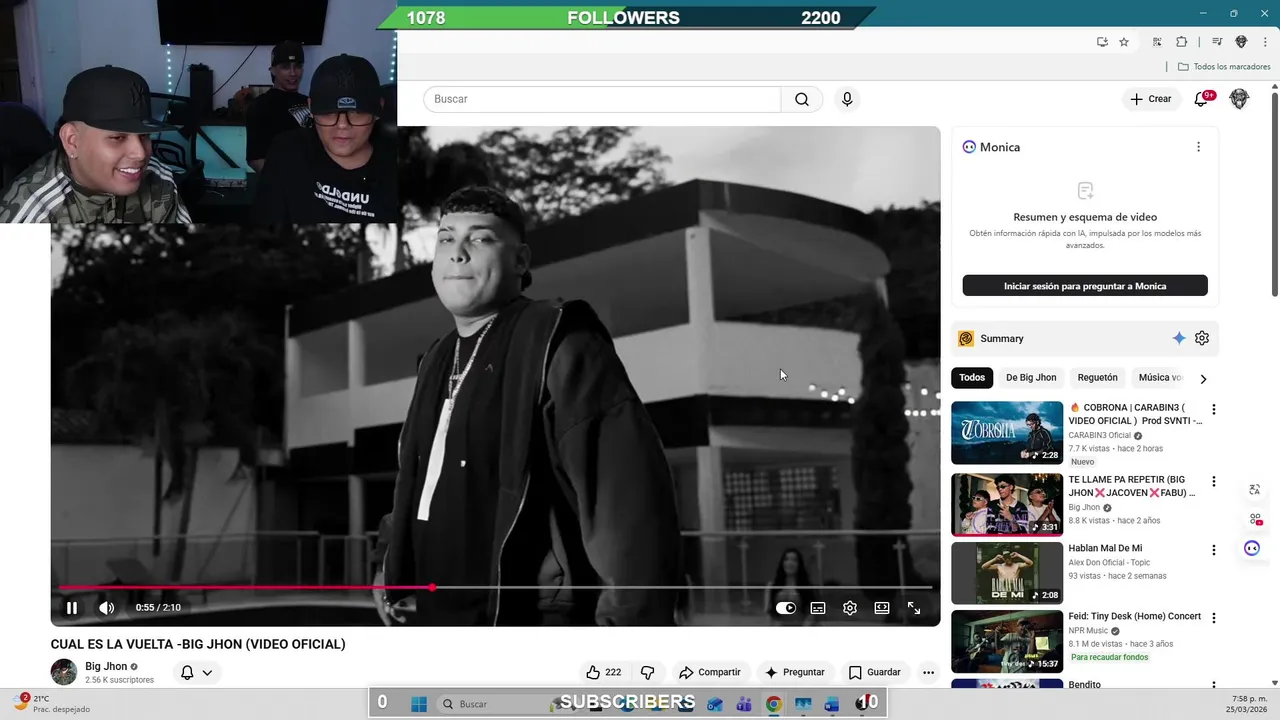Click the Compartir share button

click(709, 672)
